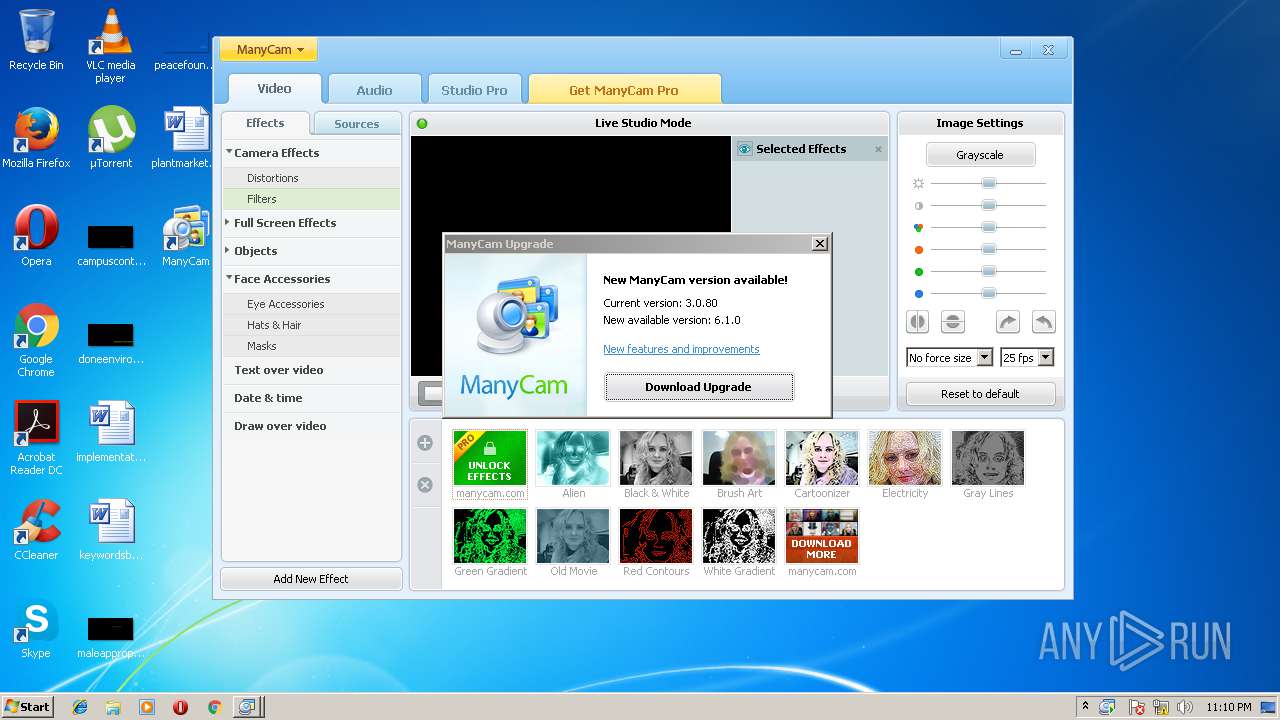Adjust the brightness slider
This screenshot has width=1280, height=720.
point(988,183)
